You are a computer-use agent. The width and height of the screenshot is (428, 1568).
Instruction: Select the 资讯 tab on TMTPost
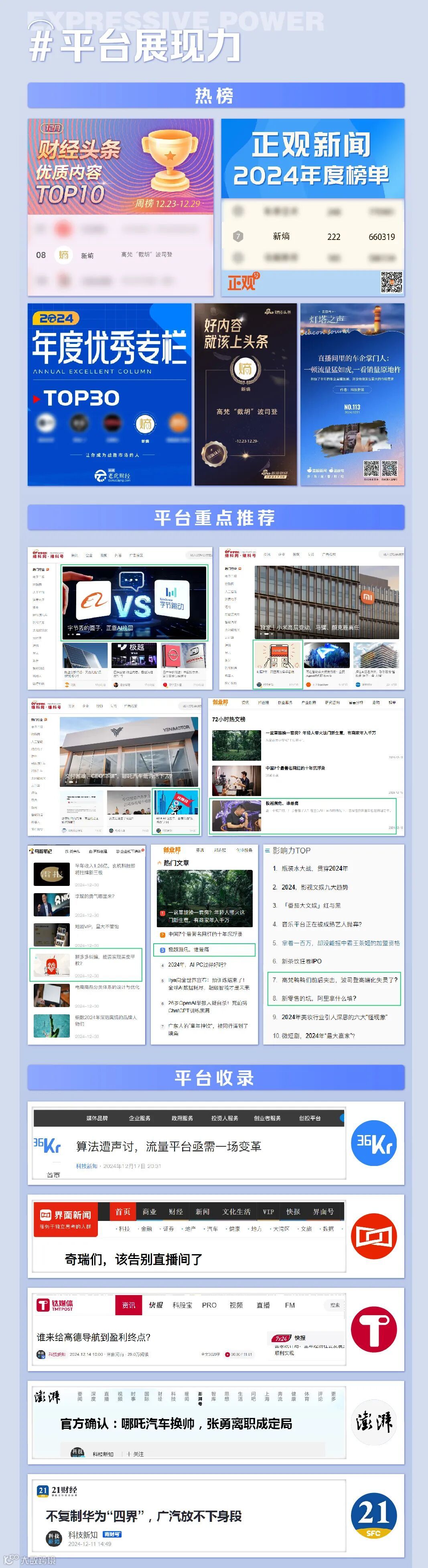(128, 1305)
